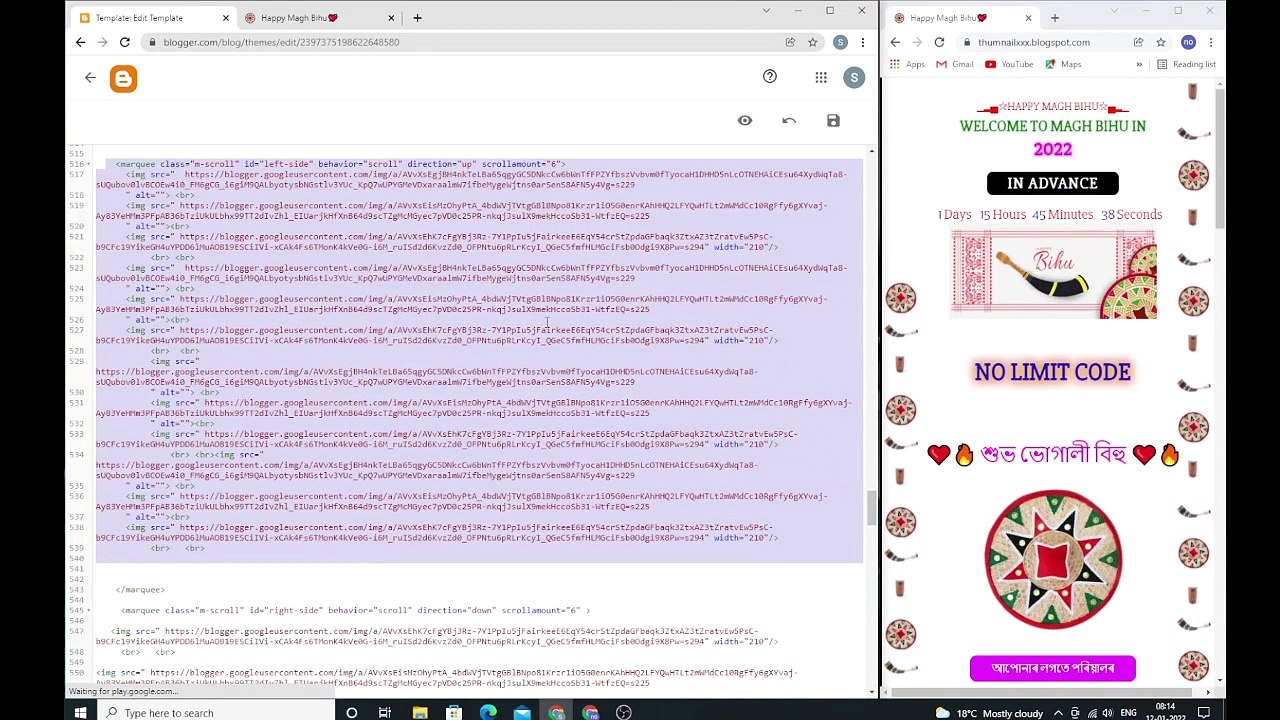Revert changes with the undo arrow icon

coord(789,120)
